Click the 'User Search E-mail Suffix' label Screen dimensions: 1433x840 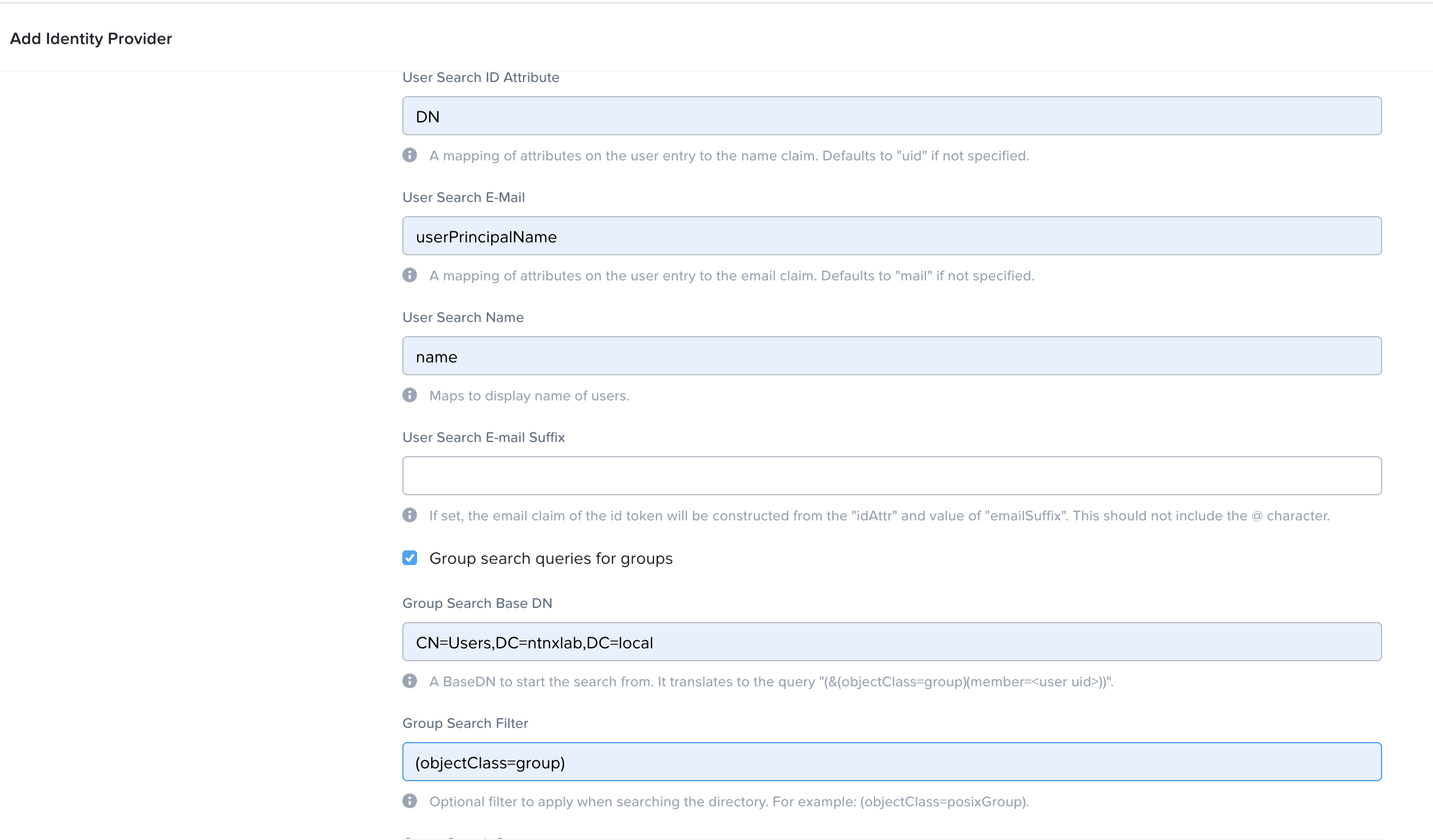point(483,437)
